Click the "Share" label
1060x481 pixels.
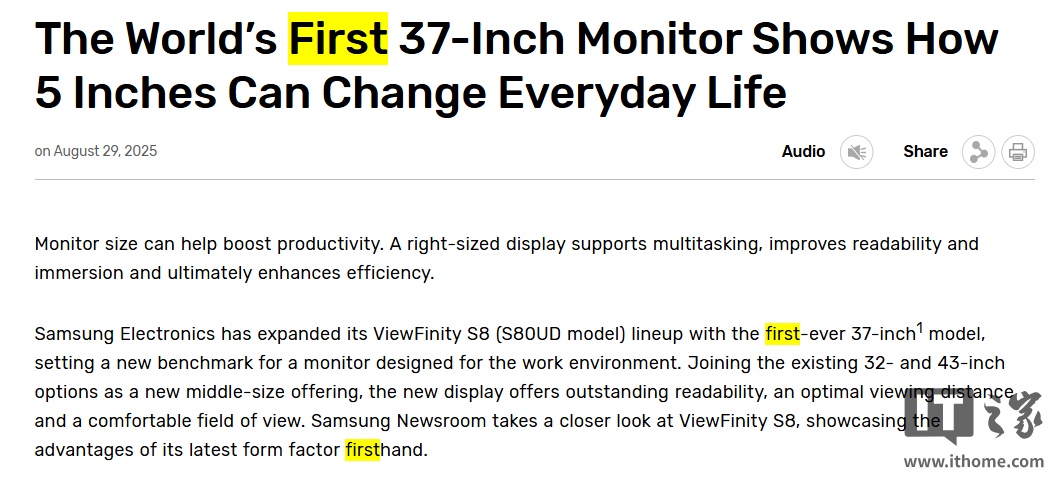tap(925, 152)
